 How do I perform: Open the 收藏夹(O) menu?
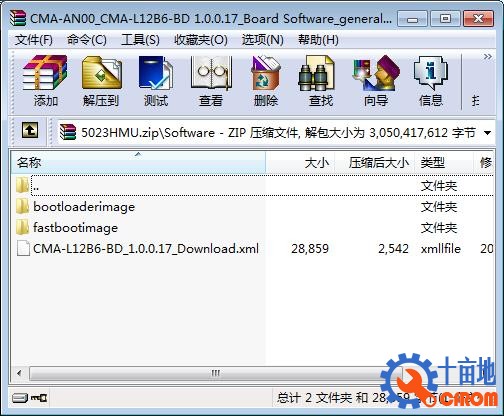[x=201, y=40]
